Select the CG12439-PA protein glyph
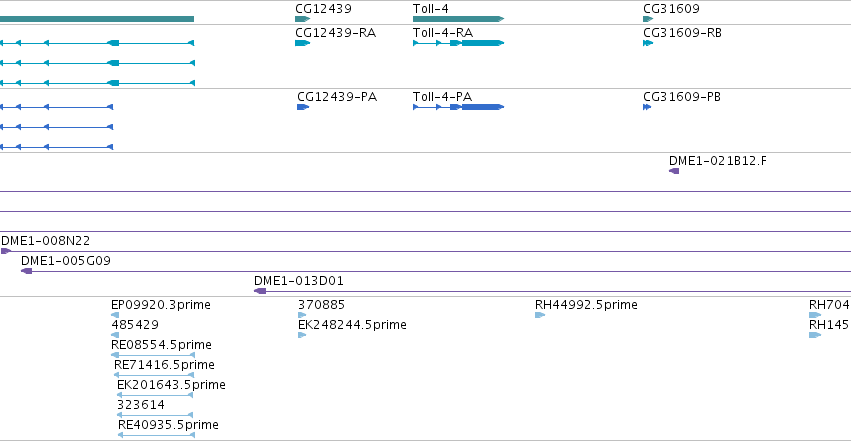Image resolution: width=851 pixels, height=441 pixels. tap(303, 107)
